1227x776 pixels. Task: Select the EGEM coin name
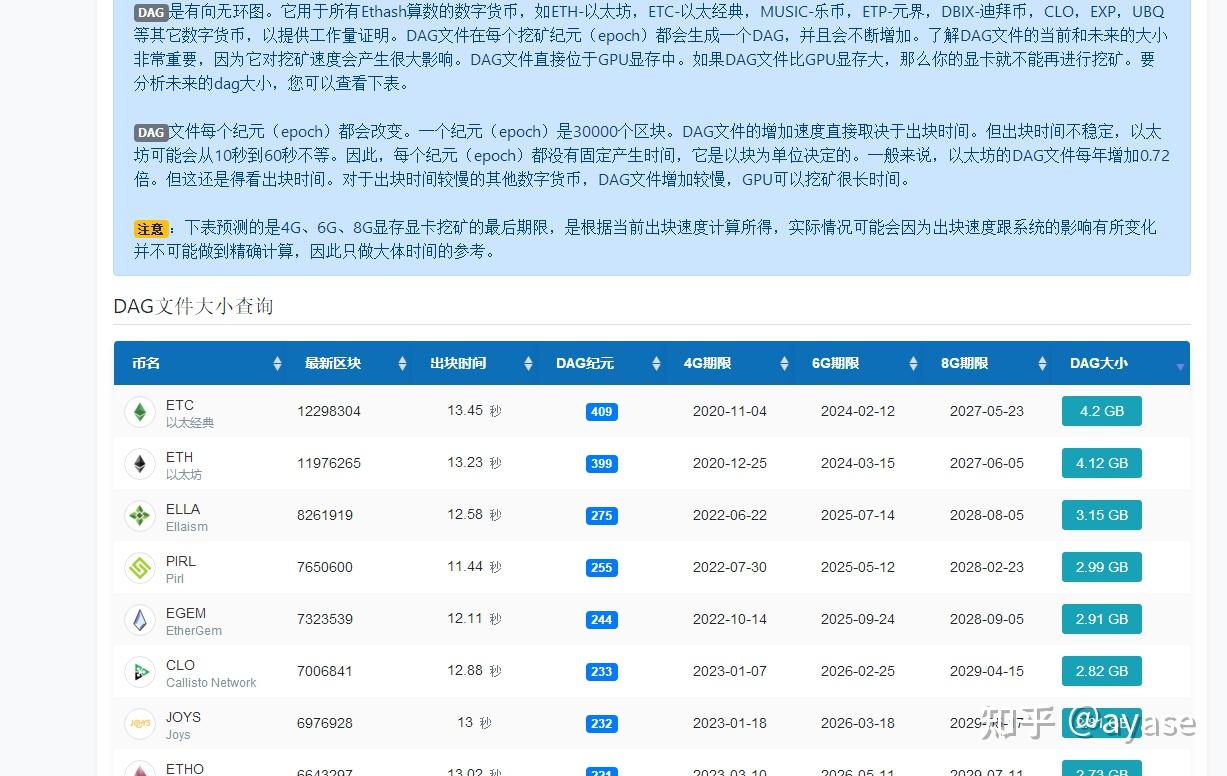tap(186, 613)
